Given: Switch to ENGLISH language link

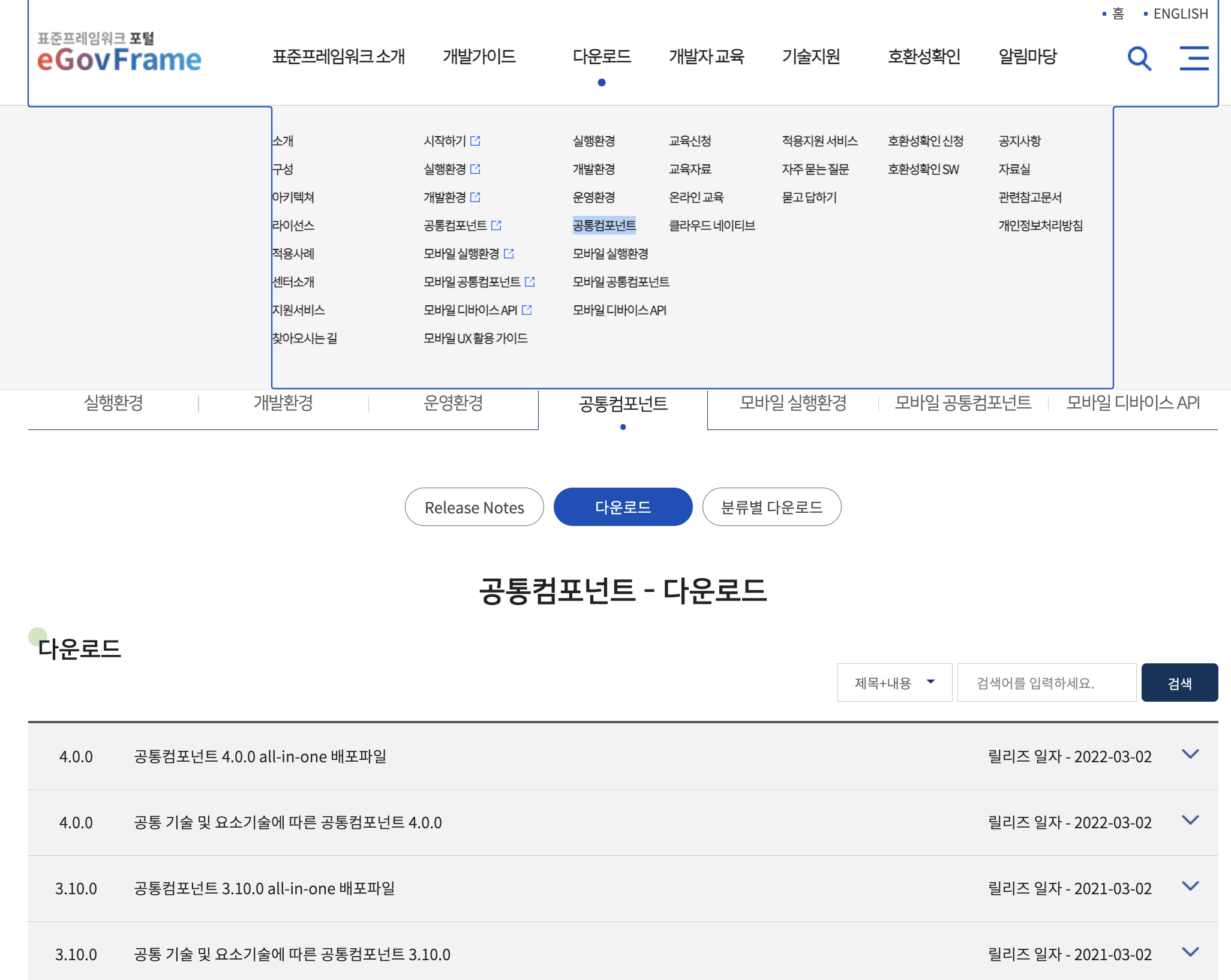Looking at the screenshot, I should [1180, 14].
